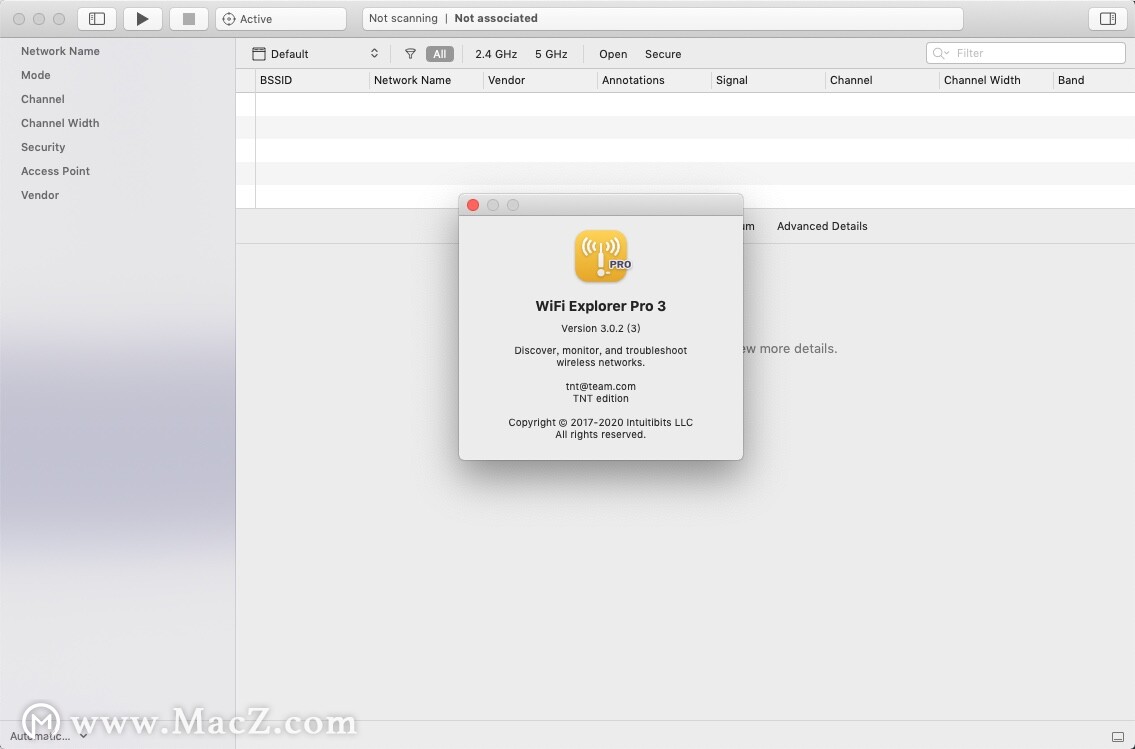Start scanning with the play button
1135x749 pixels.
click(x=143, y=19)
